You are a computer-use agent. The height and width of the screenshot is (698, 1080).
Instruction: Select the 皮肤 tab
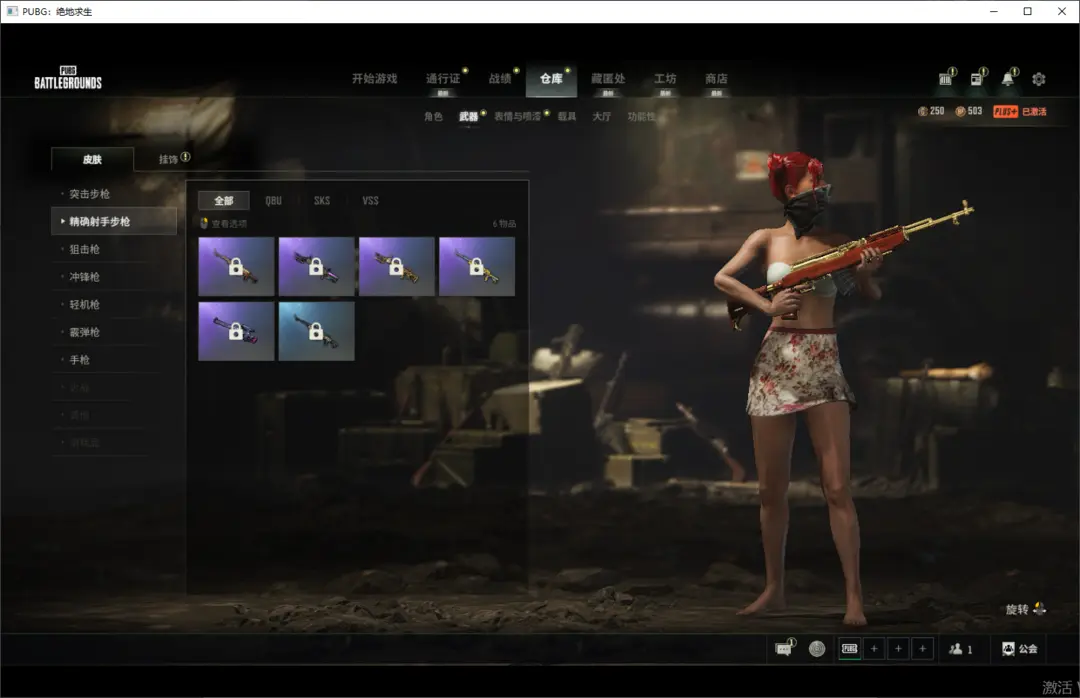(x=92, y=159)
